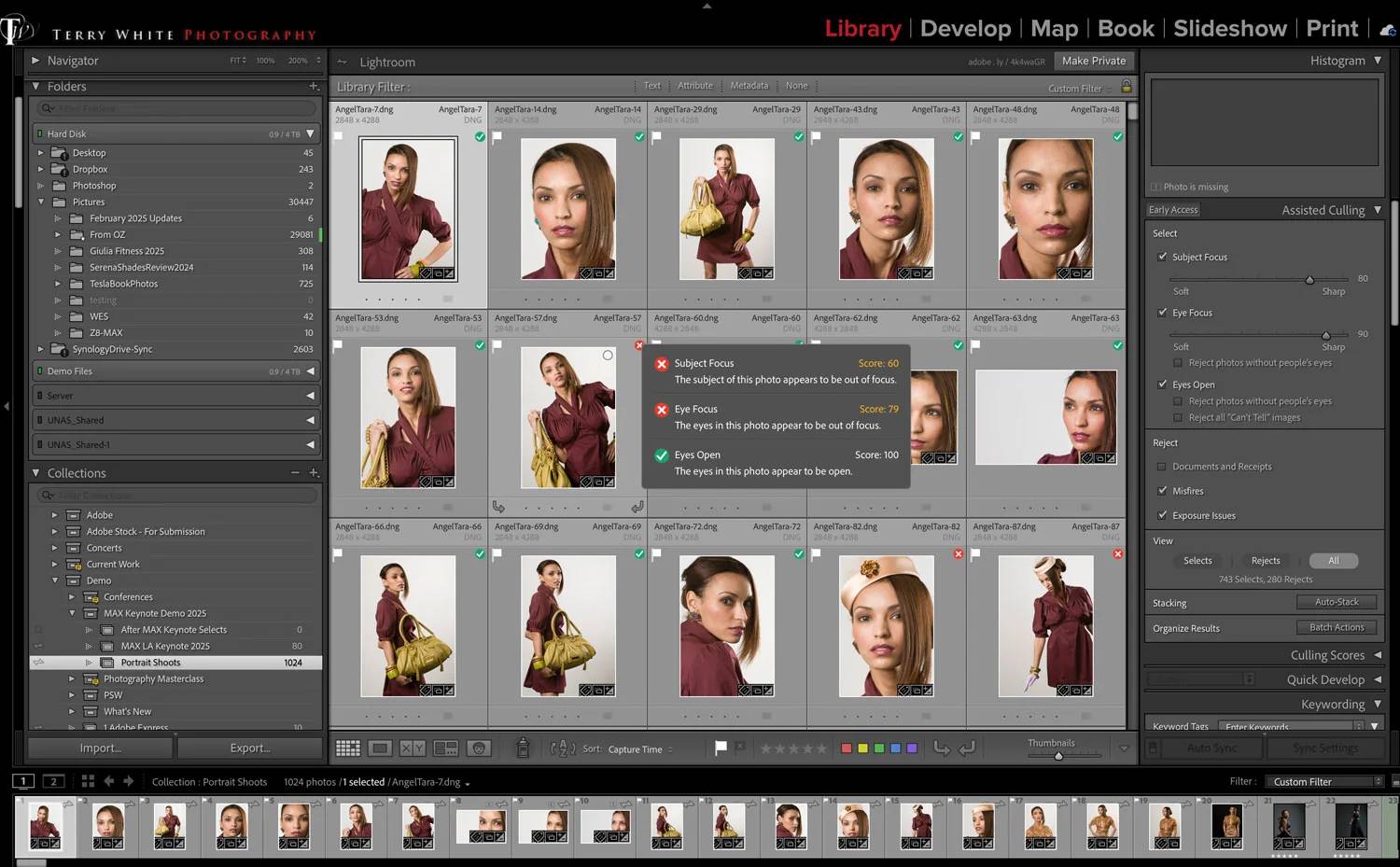Uncheck the Subject Focus checkbox

click(1163, 257)
